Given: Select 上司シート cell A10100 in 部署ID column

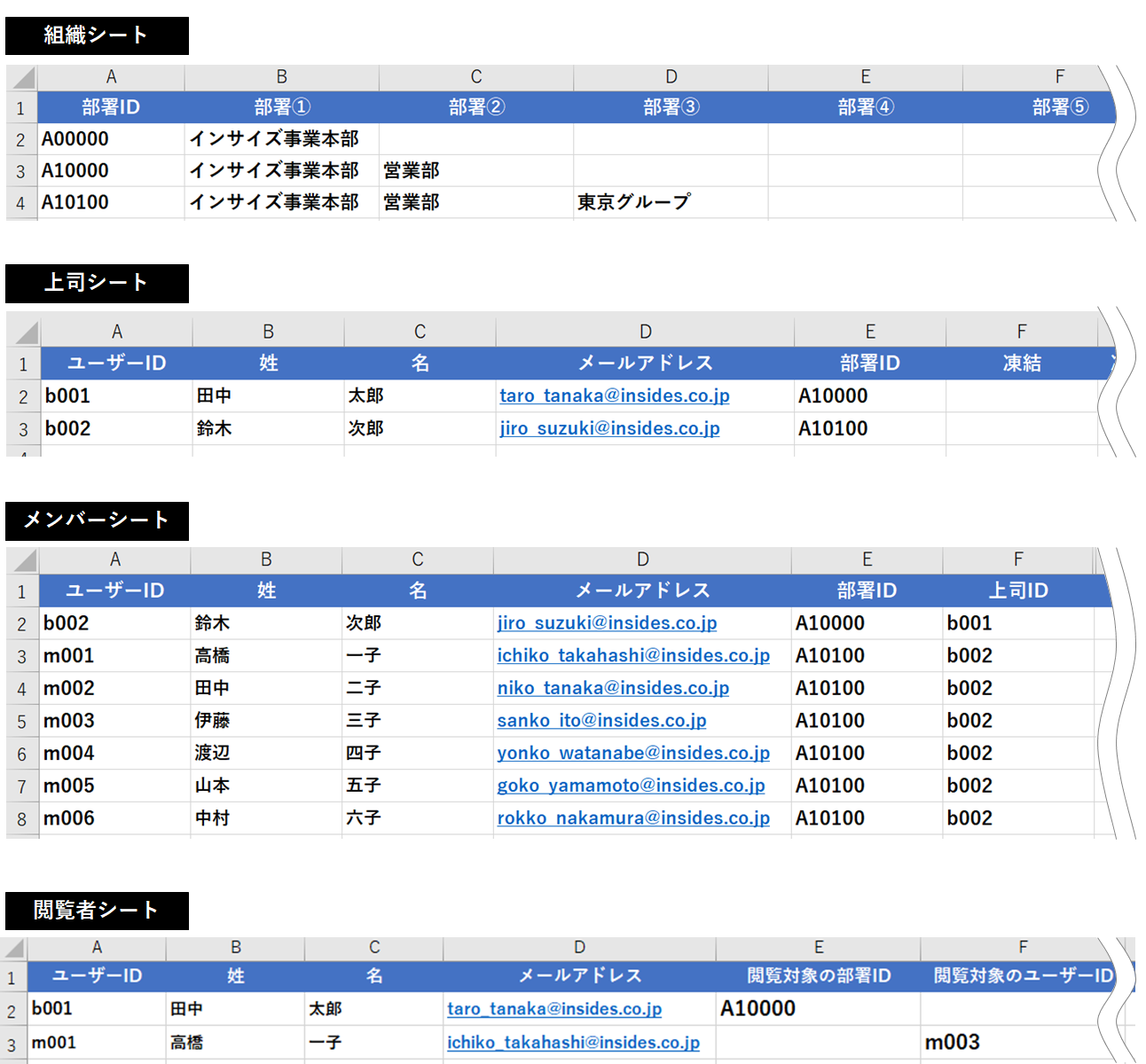Looking at the screenshot, I should pyautogui.click(x=870, y=428).
